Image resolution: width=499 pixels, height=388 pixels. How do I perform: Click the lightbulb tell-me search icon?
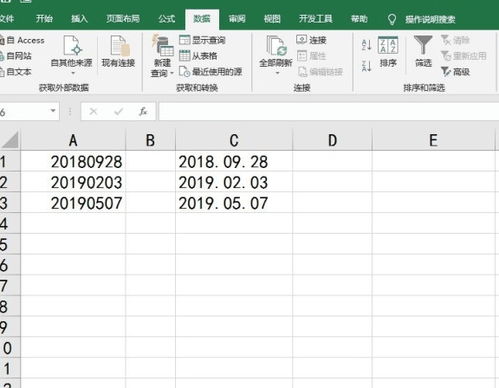(392, 19)
